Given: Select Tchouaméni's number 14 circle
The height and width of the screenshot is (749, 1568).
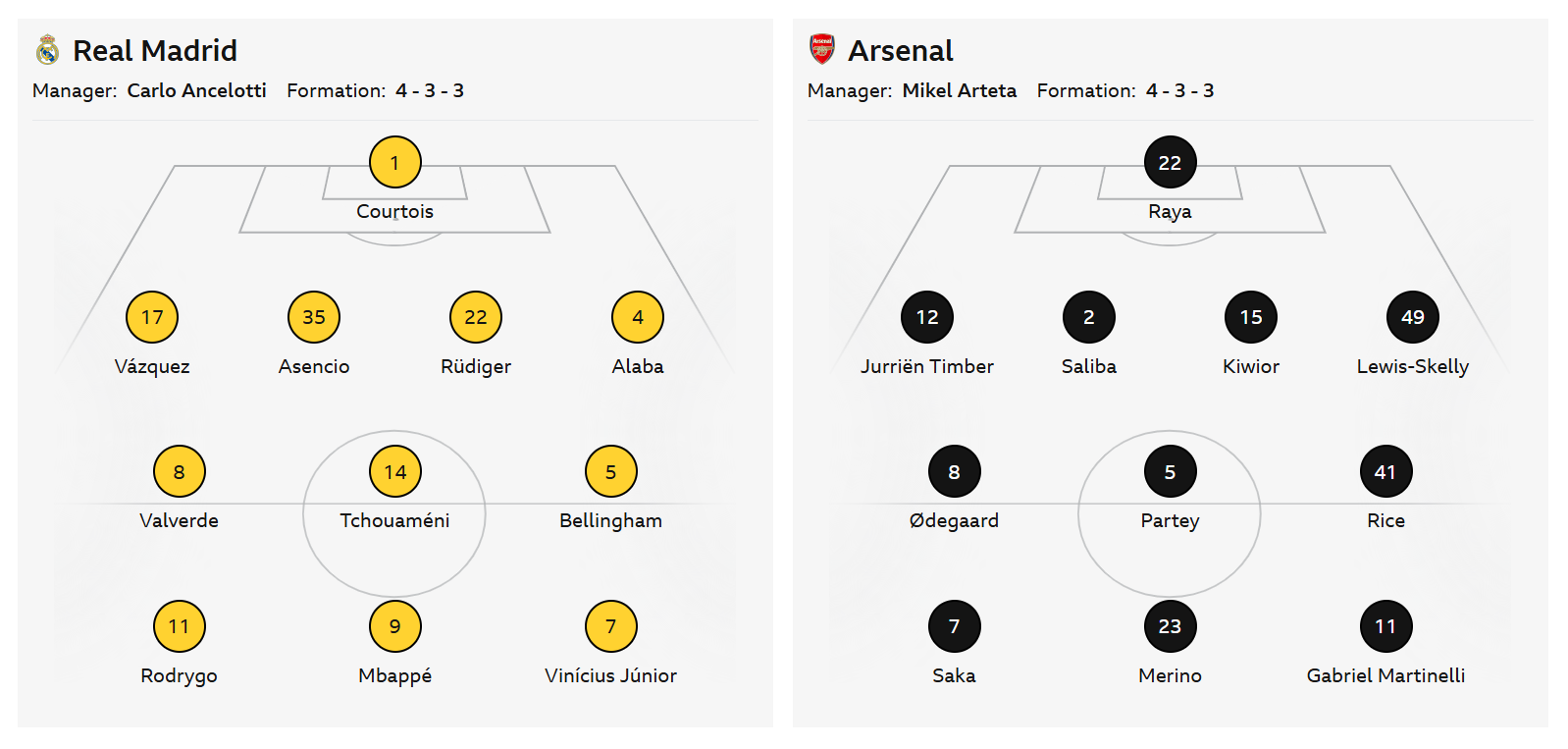Looking at the screenshot, I should point(395,471).
